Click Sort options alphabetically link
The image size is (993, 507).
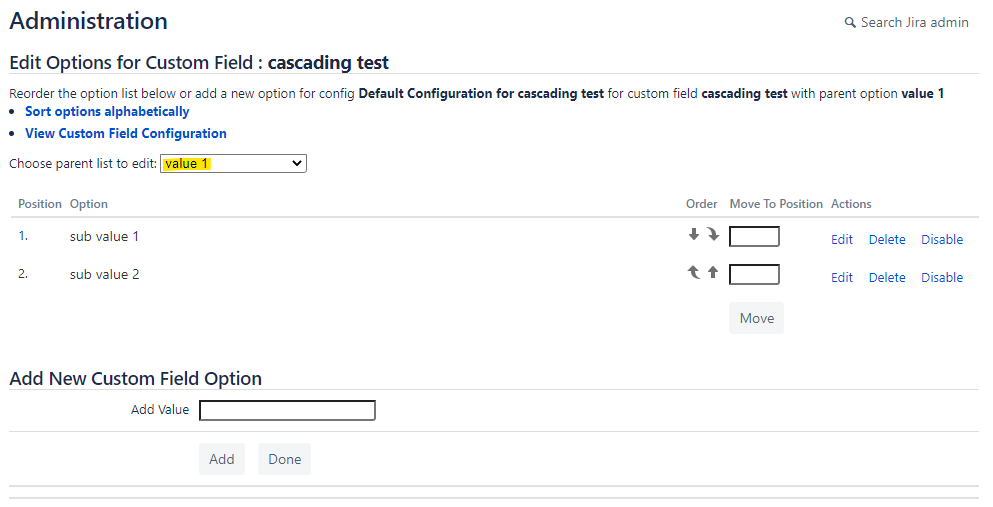click(x=107, y=112)
